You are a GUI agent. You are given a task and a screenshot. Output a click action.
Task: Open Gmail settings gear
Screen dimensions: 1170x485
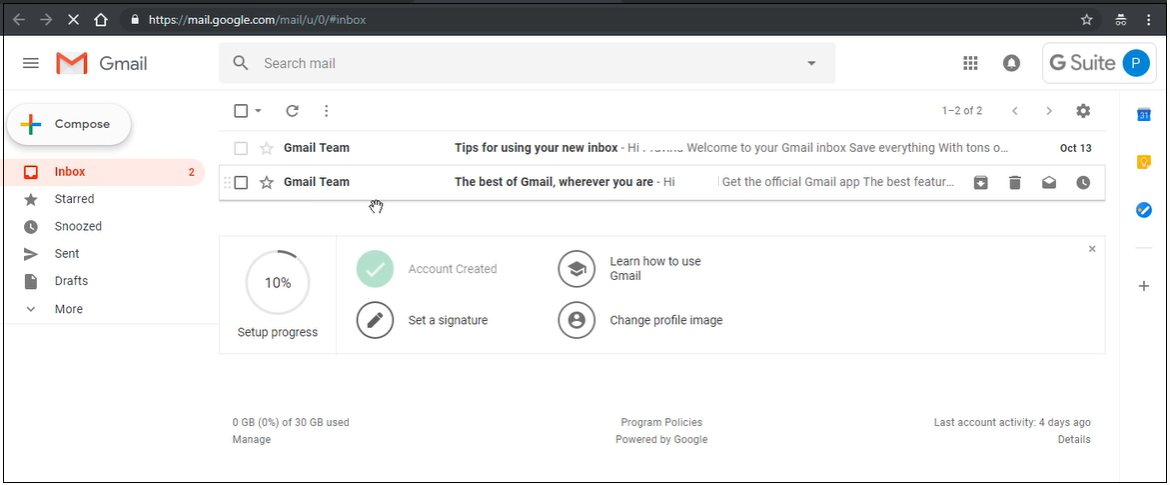point(1083,111)
